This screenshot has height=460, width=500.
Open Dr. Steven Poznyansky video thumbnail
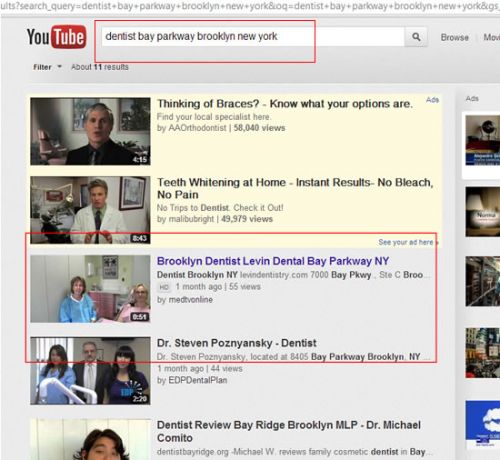(90, 371)
